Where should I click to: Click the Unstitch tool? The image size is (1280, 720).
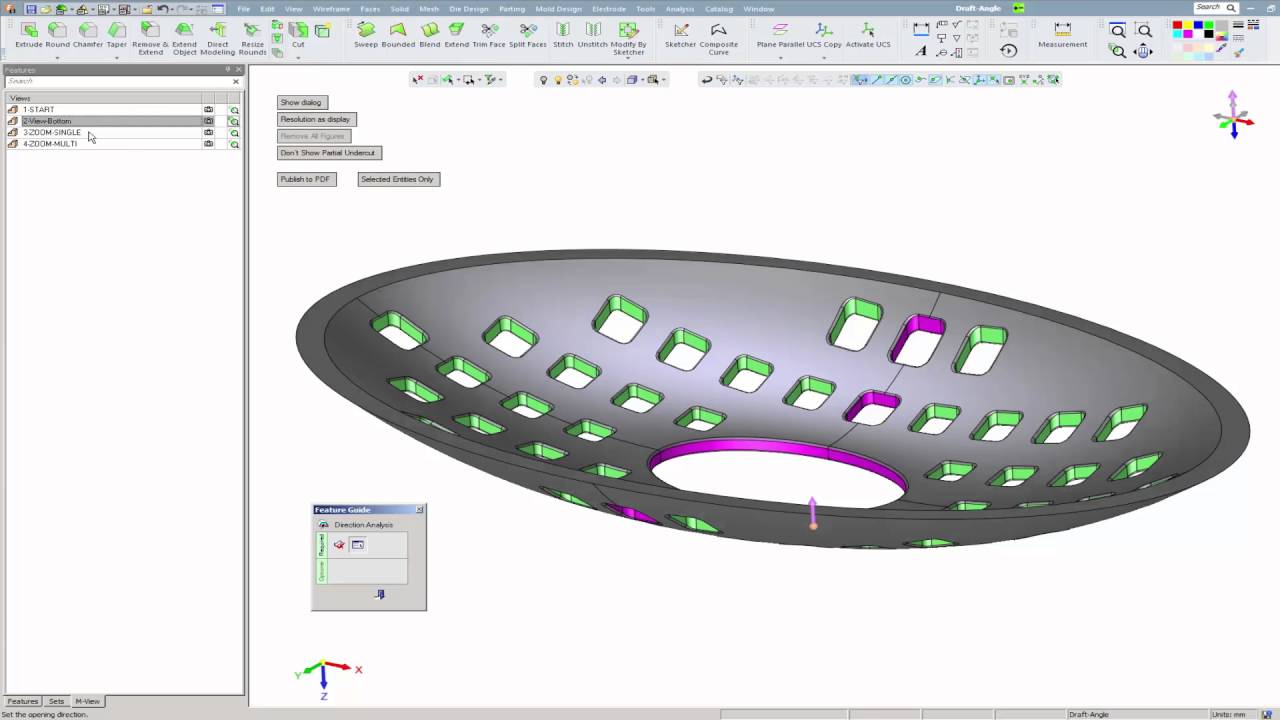pyautogui.click(x=592, y=36)
